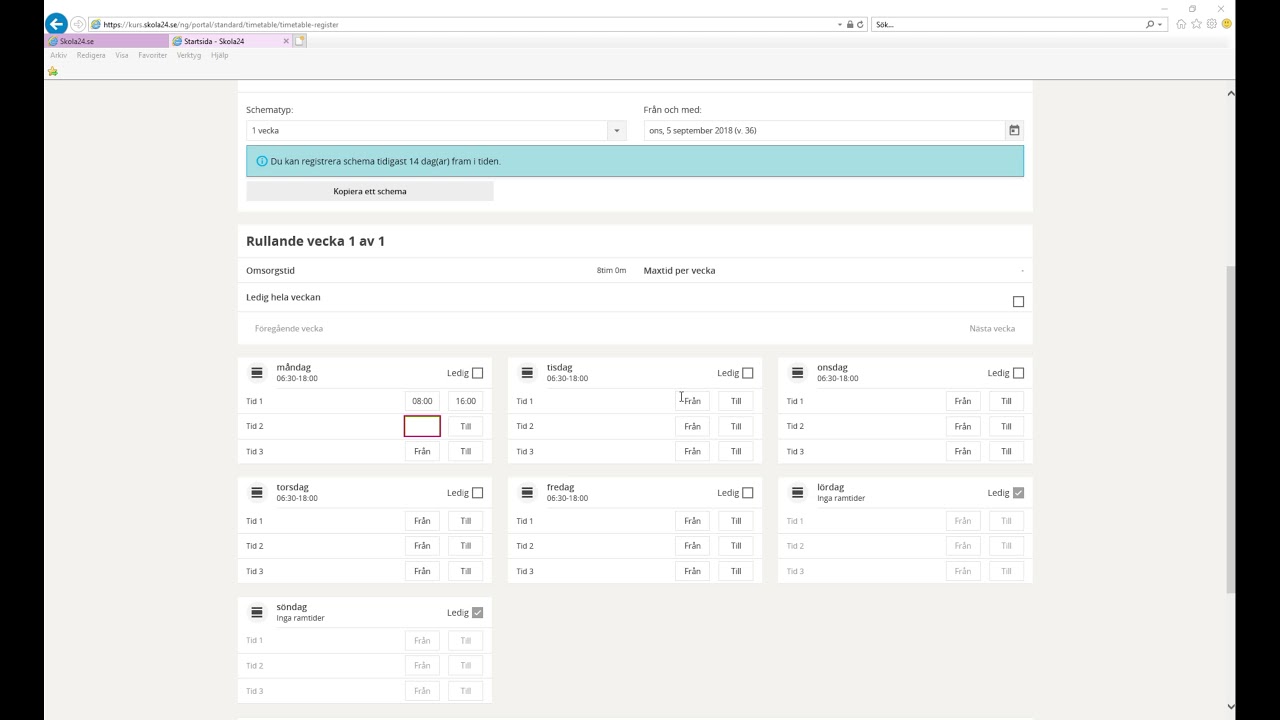
Task: Open address bar history dropdown arrow
Action: (x=840, y=24)
